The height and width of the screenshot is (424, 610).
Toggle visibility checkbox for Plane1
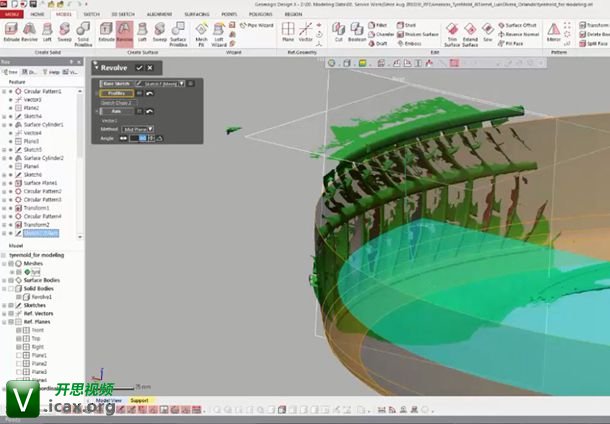[x=19, y=355]
